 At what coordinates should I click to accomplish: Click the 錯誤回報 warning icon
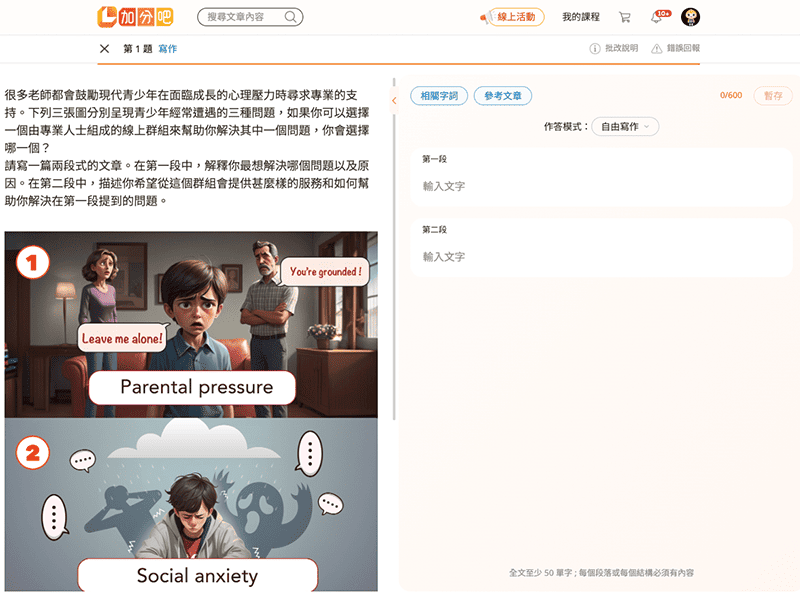(656, 49)
